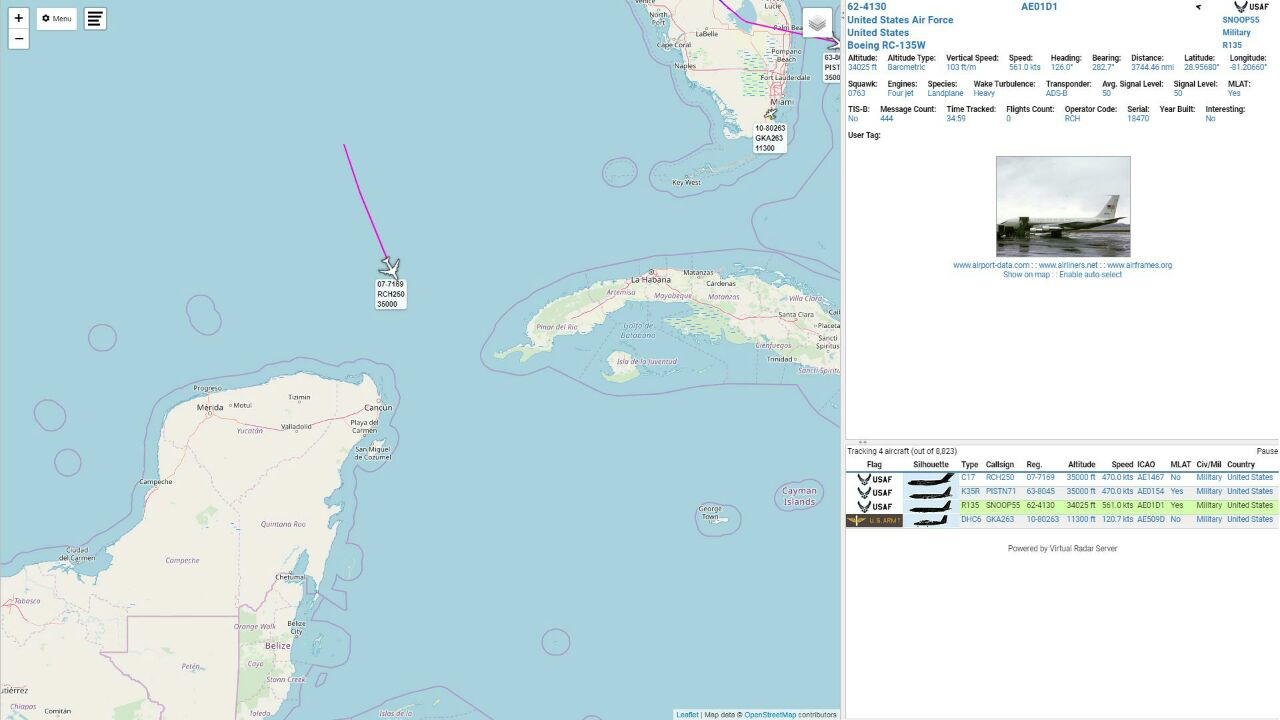
Task: Click the GKA263 map label box
Action: [x=769, y=138]
